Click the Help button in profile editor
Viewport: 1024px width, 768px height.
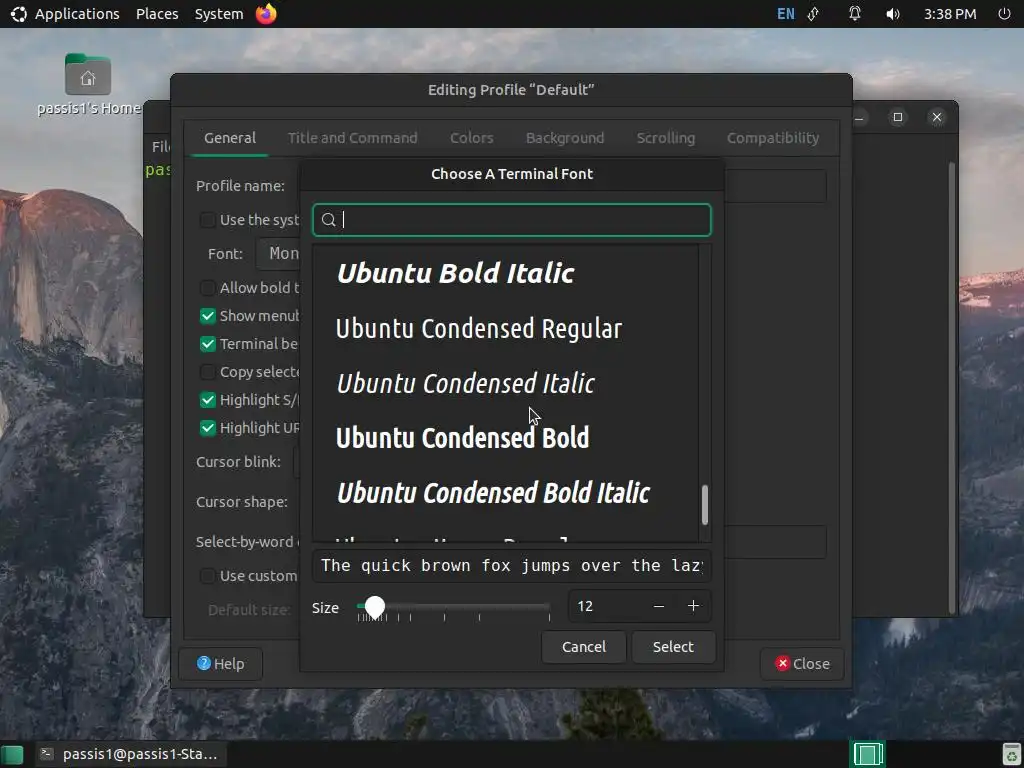pyautogui.click(x=221, y=664)
